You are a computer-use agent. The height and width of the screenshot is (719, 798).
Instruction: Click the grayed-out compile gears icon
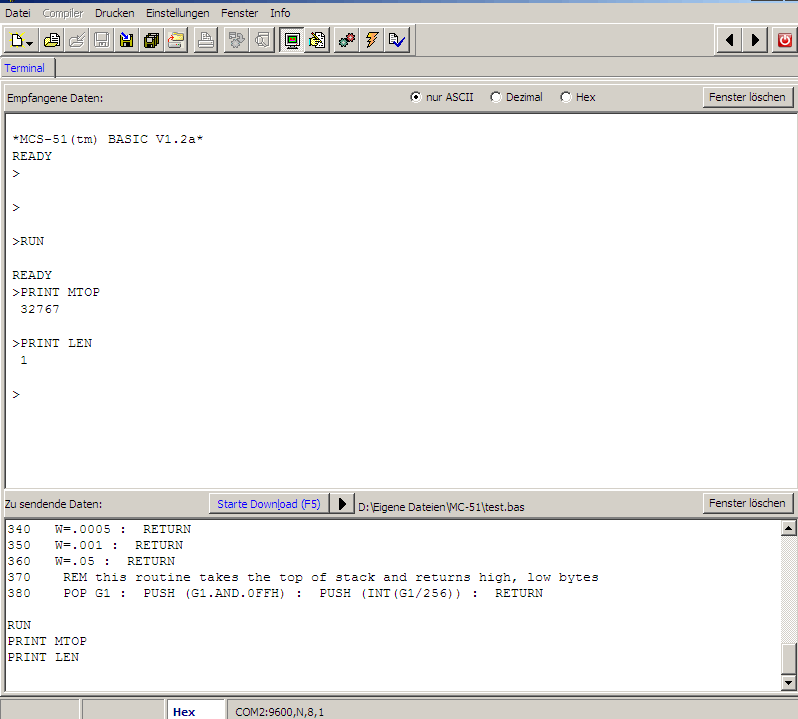click(x=236, y=40)
